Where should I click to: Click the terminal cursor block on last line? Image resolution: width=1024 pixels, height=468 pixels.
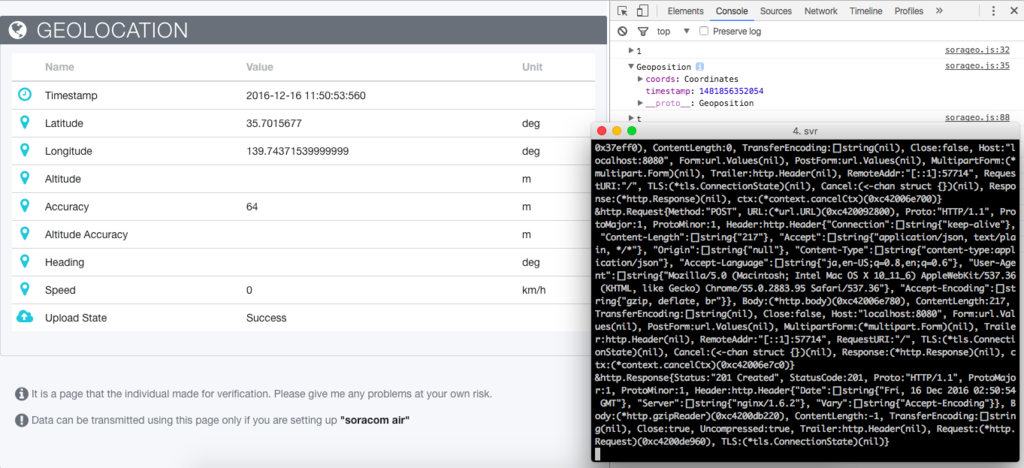598,454
